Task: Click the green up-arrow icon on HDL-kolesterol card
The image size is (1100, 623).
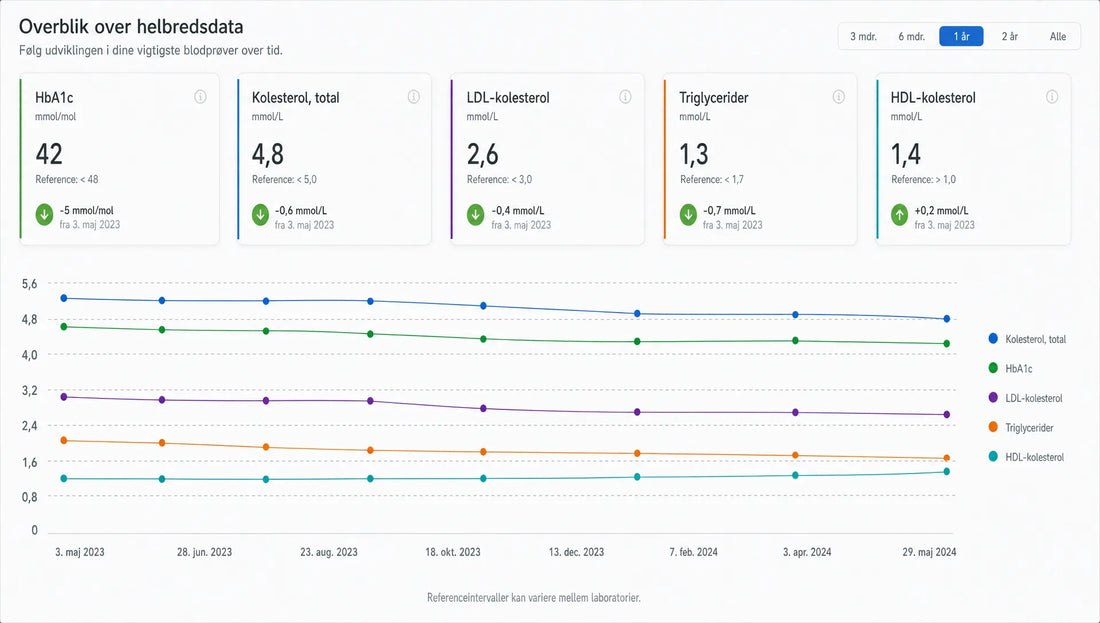Action: coord(899,215)
